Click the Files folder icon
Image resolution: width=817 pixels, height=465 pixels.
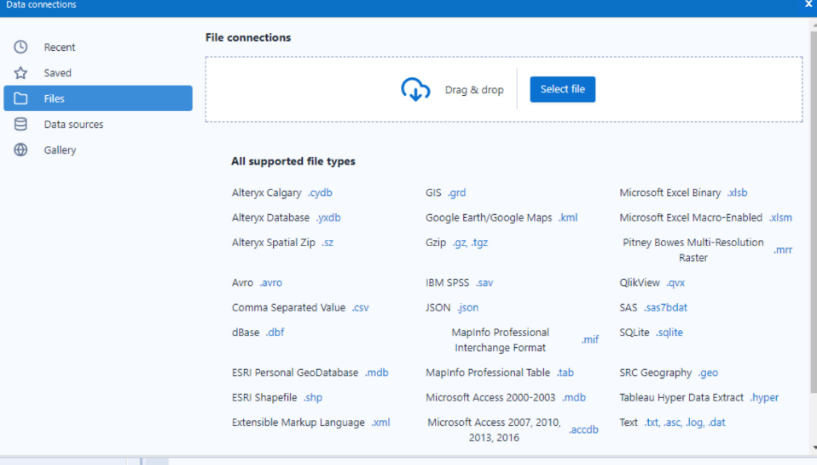[20, 99]
